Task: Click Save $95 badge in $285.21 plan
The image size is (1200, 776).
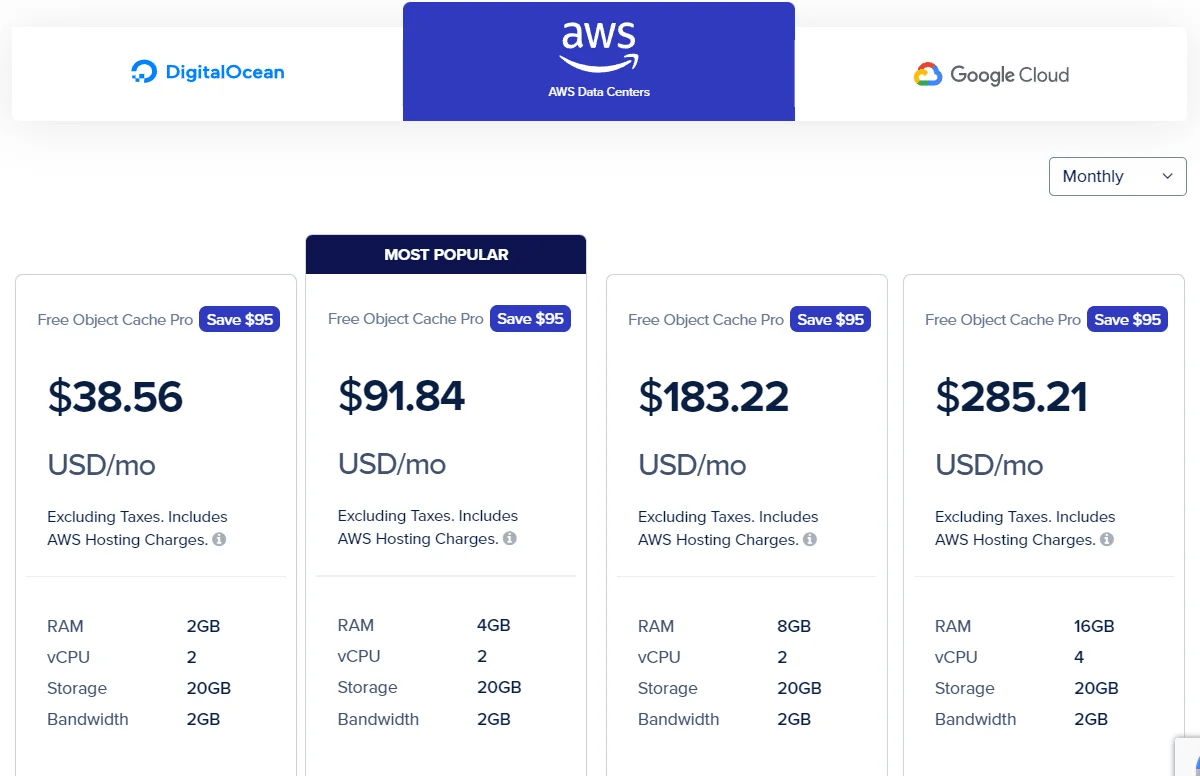Action: [1128, 319]
